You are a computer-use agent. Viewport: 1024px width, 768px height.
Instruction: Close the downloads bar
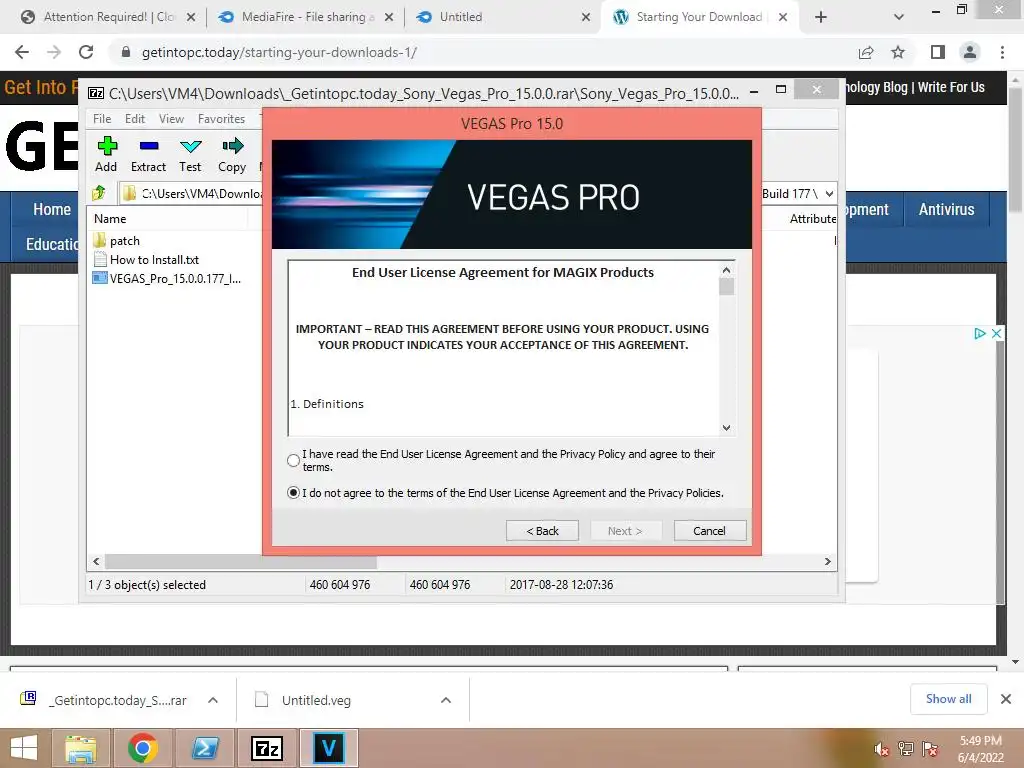(x=1006, y=699)
